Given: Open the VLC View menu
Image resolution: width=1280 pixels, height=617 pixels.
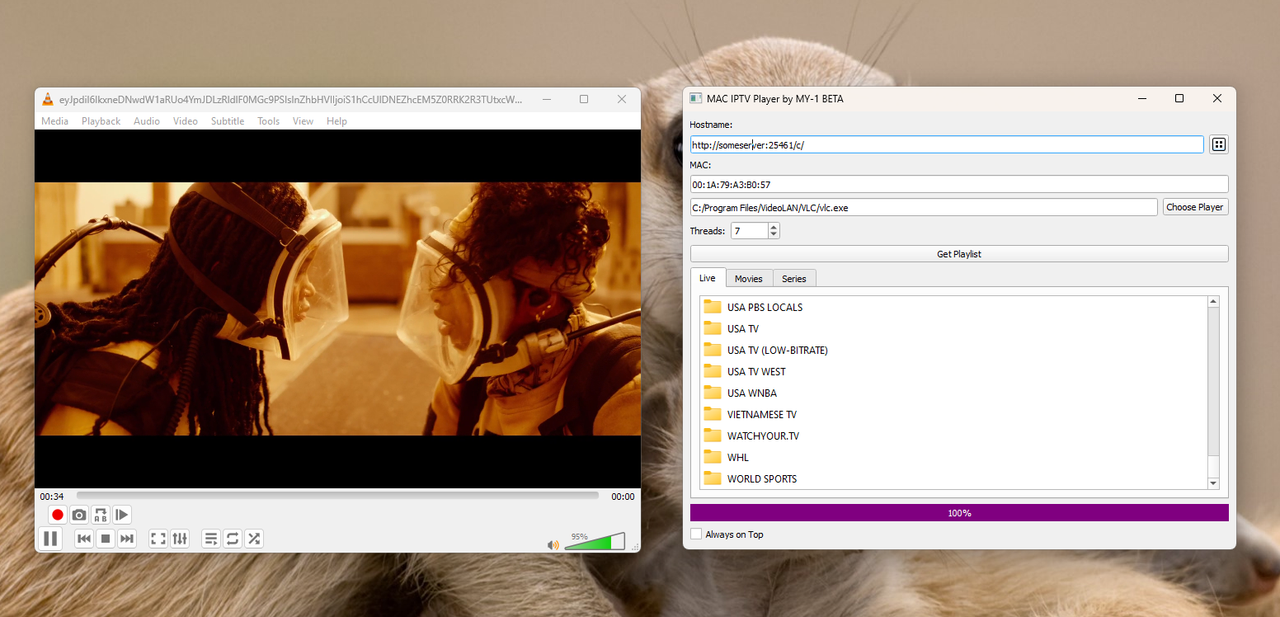Looking at the screenshot, I should [303, 121].
